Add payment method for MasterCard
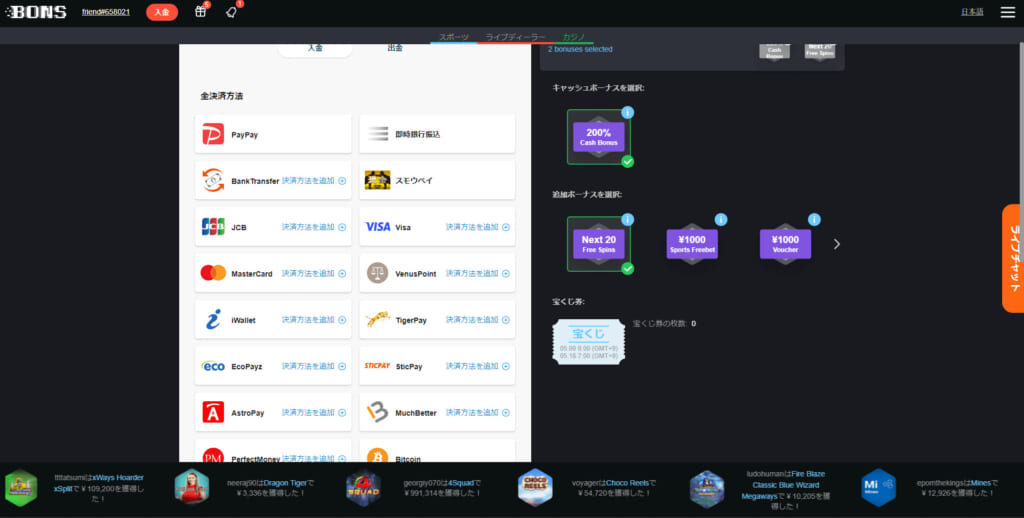1024x518 pixels. click(314, 273)
